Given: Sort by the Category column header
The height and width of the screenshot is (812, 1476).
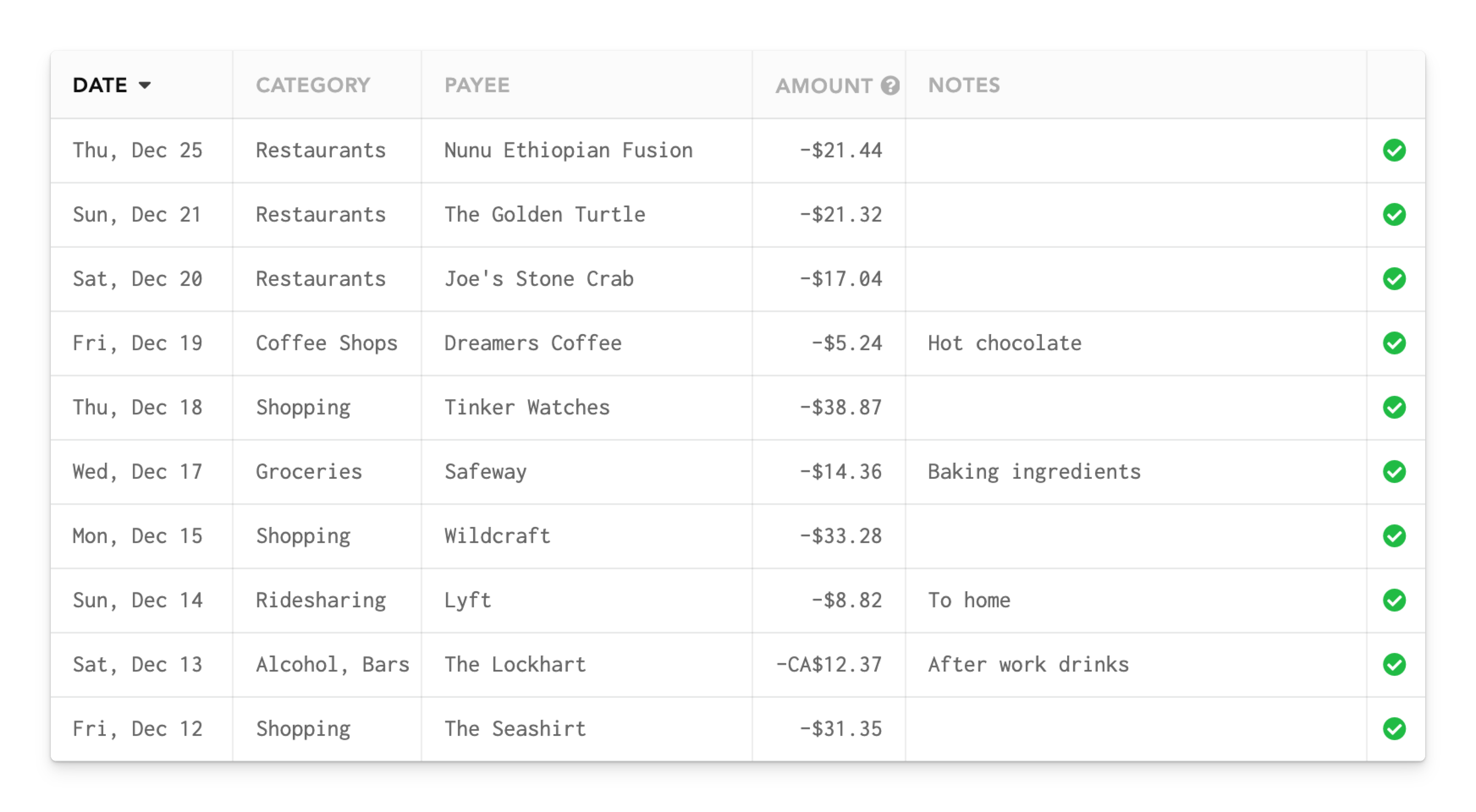Looking at the screenshot, I should 313,85.
